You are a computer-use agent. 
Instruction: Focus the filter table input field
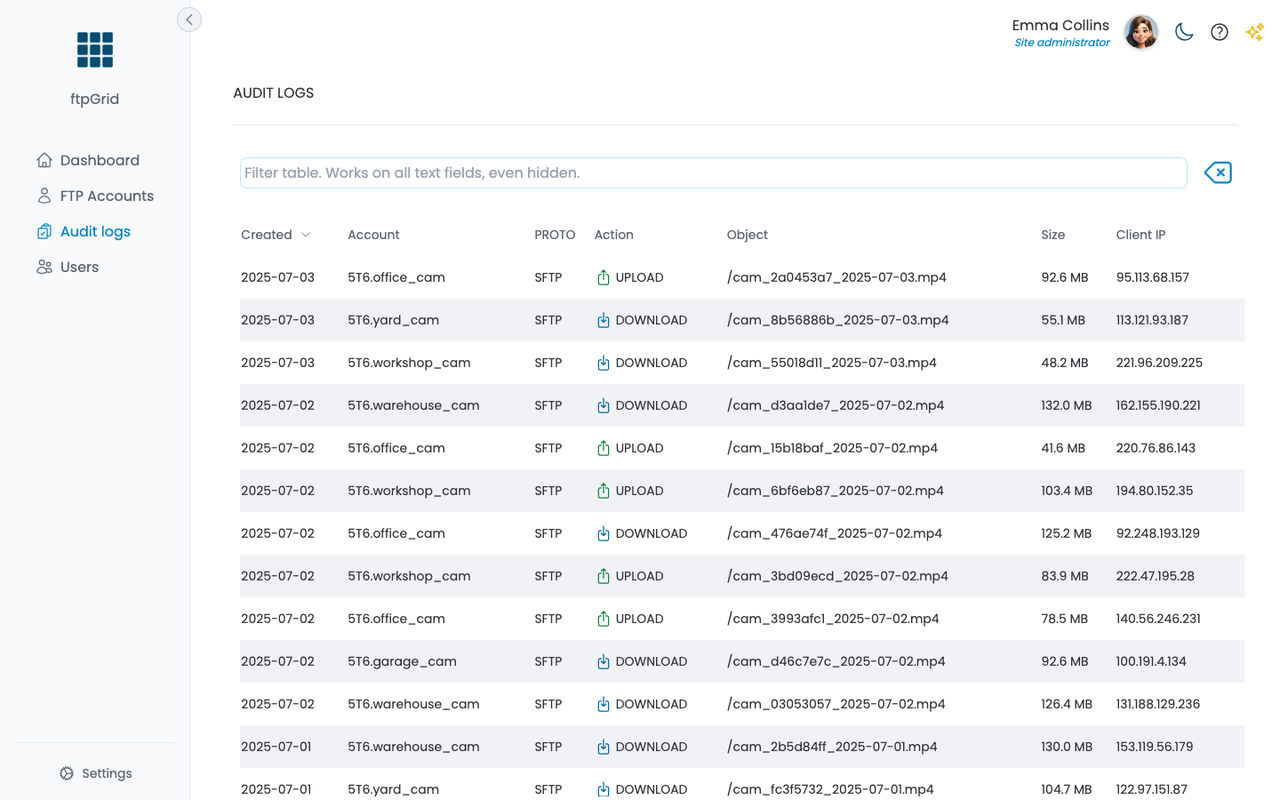(x=713, y=173)
